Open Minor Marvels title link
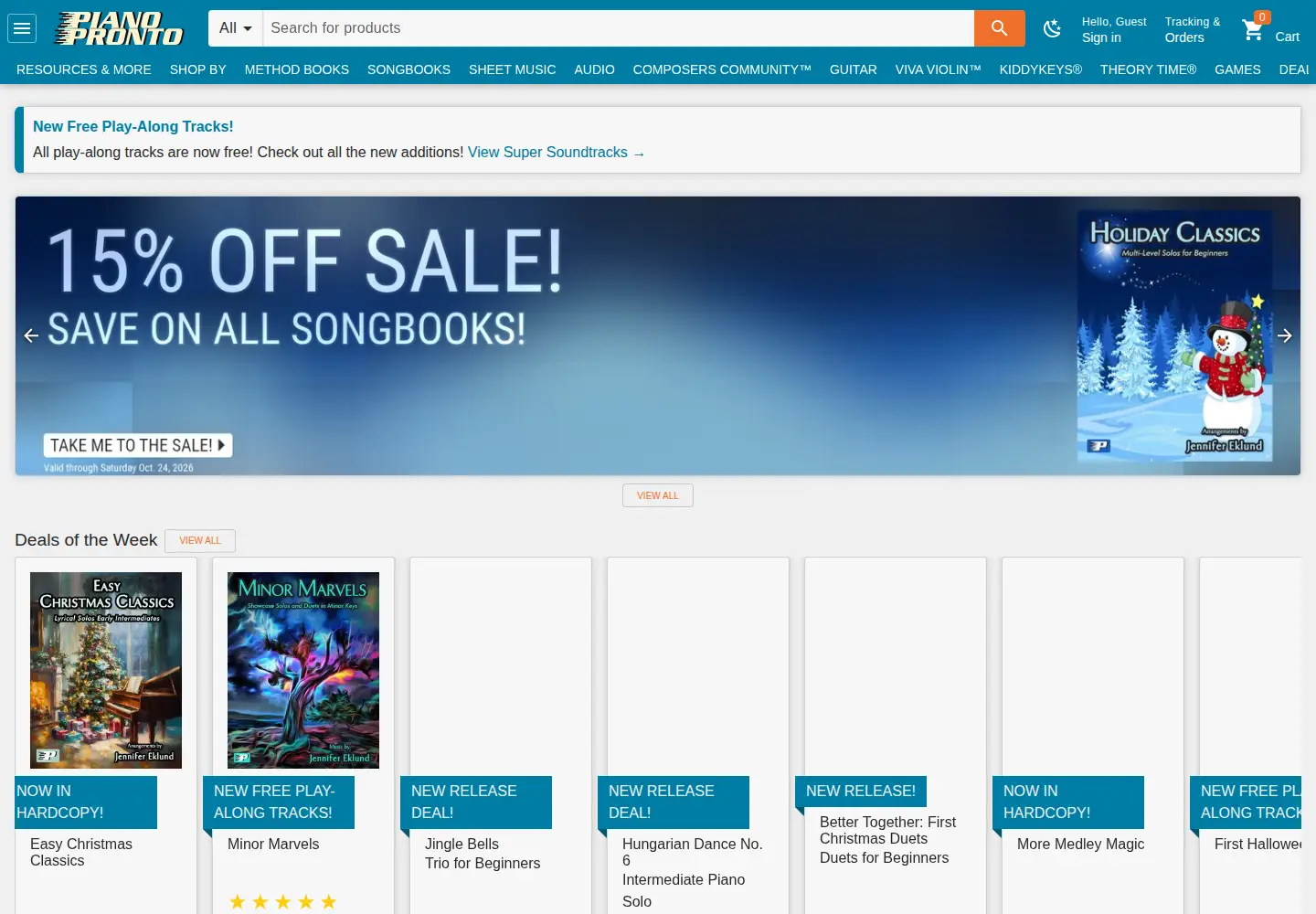1316x914 pixels. click(273, 844)
